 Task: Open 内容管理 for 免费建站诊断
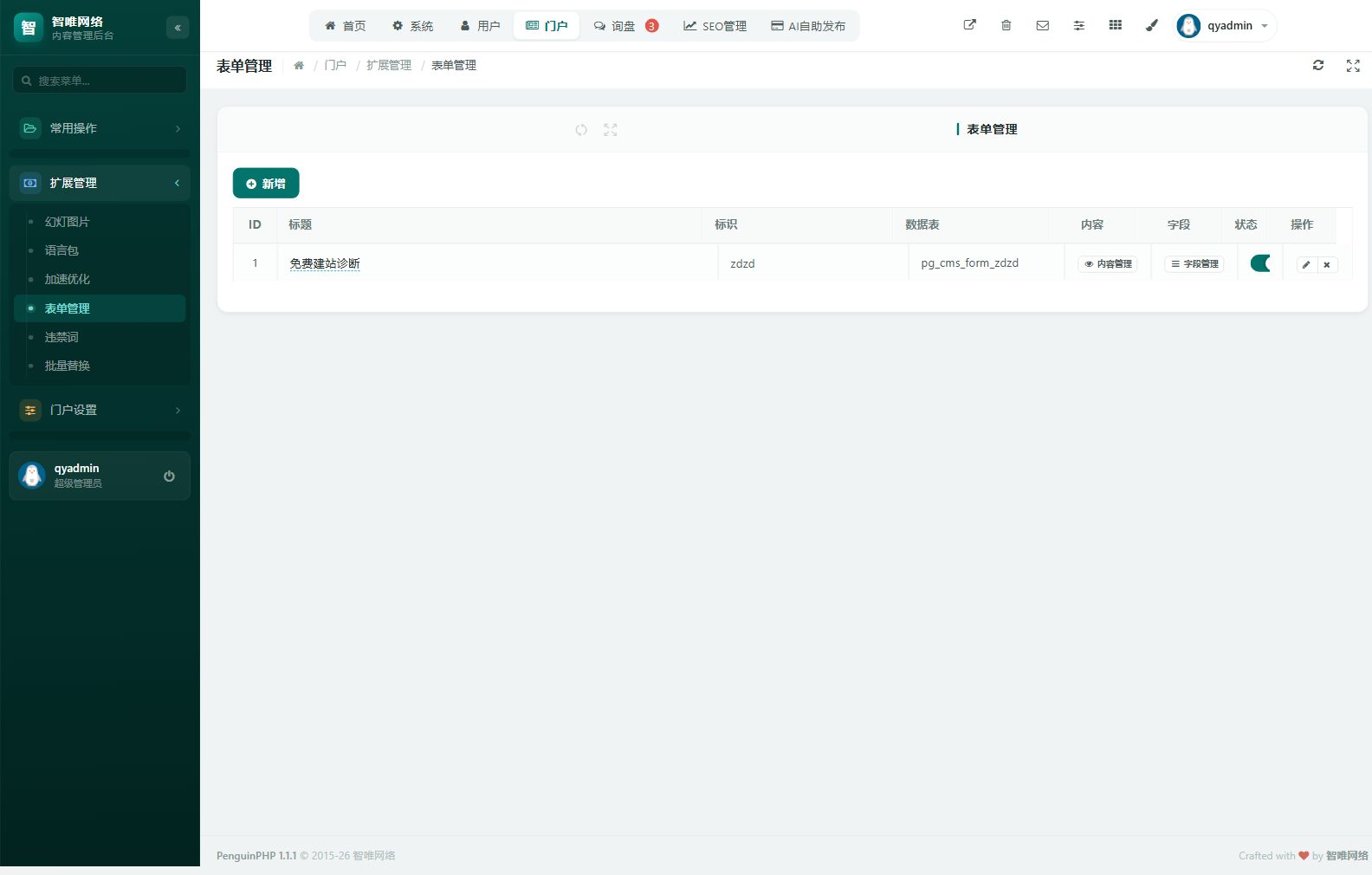[x=1108, y=264]
